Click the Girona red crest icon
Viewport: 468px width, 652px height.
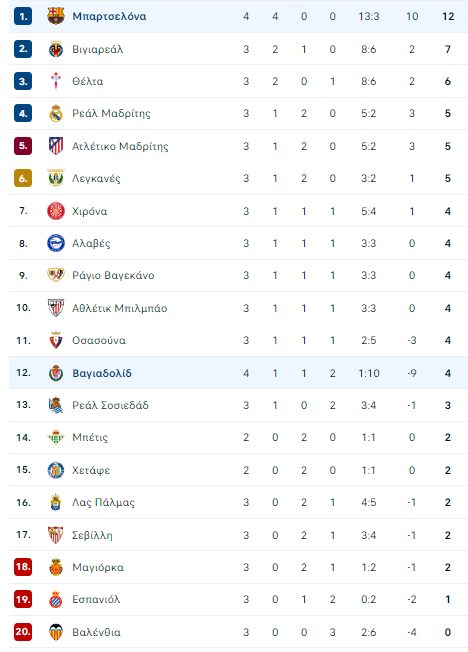tap(56, 211)
